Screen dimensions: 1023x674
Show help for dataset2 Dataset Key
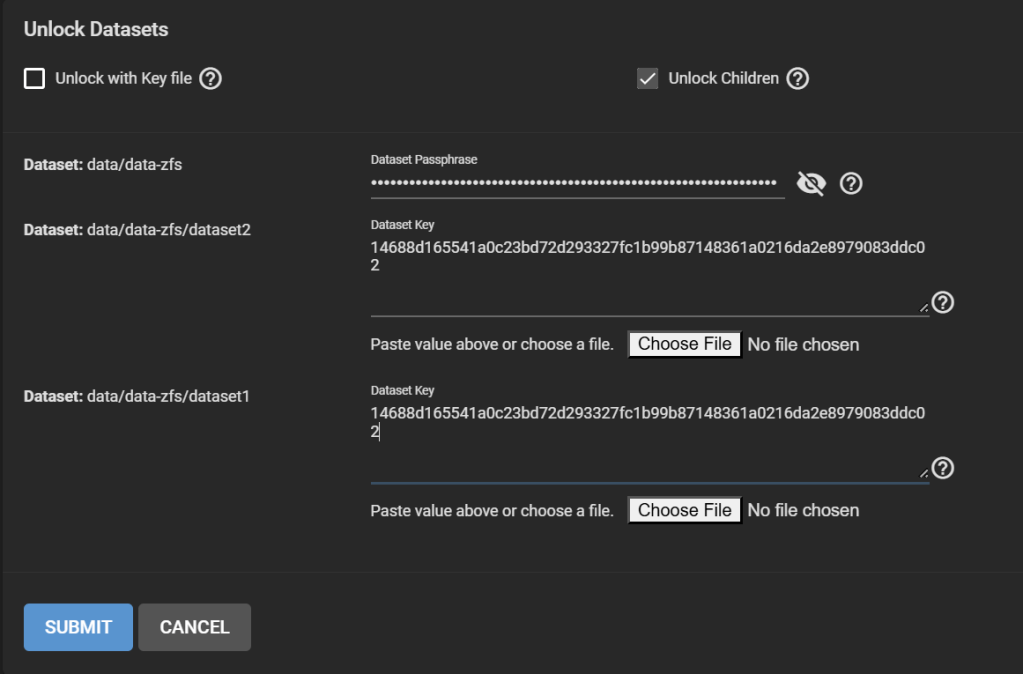pos(942,302)
